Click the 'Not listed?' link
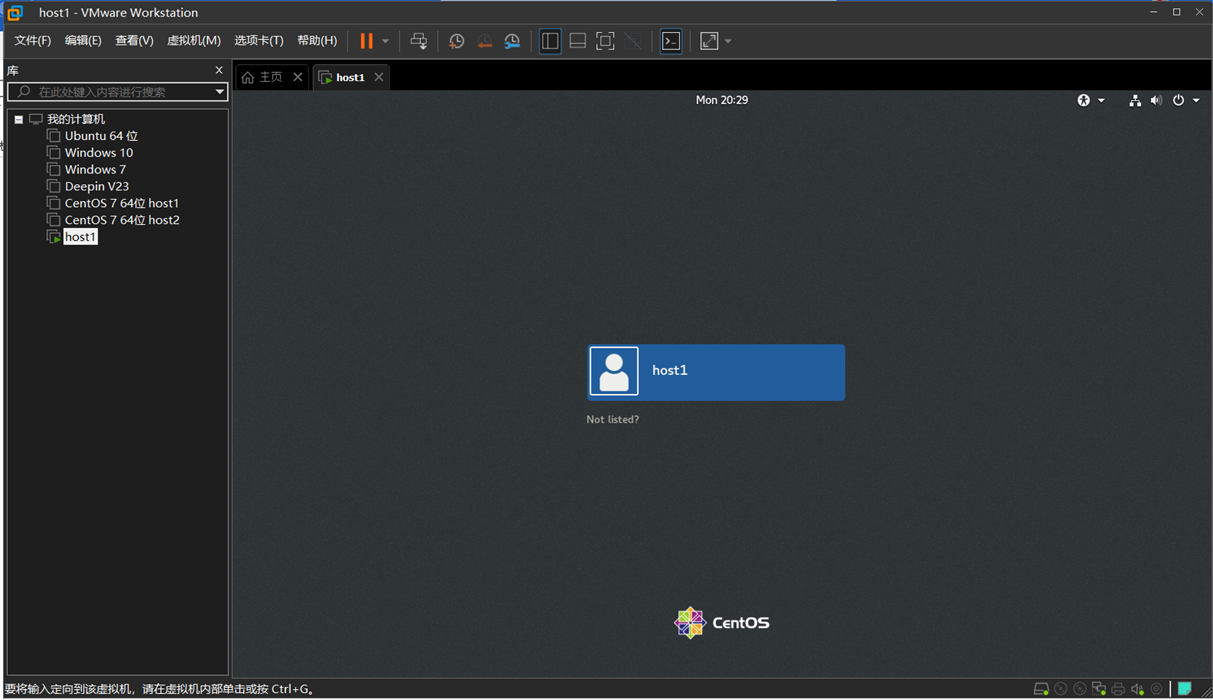Viewport: 1213px width, 700px height. [x=612, y=419]
